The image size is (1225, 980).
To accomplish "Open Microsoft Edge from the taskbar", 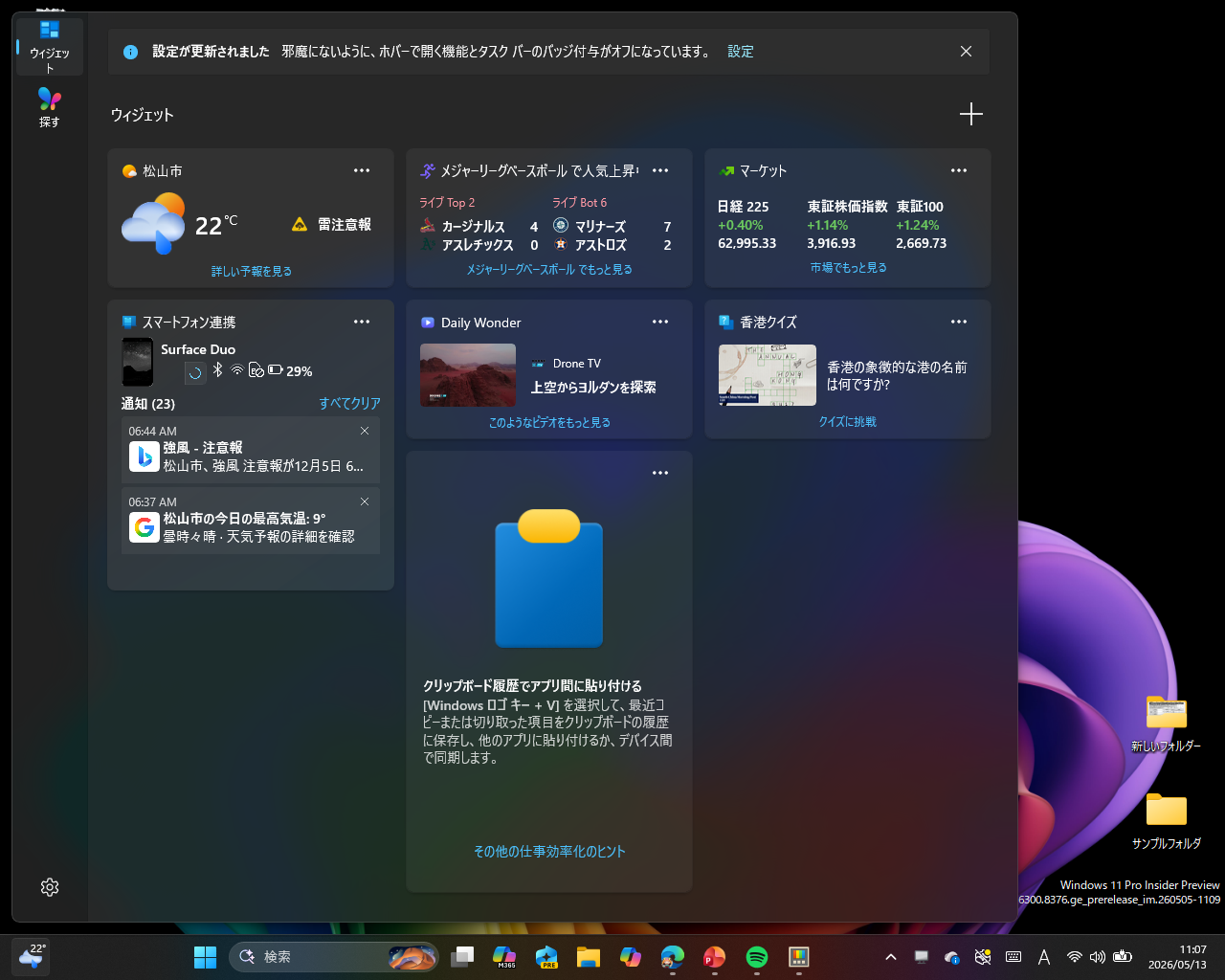I will click(x=673, y=957).
